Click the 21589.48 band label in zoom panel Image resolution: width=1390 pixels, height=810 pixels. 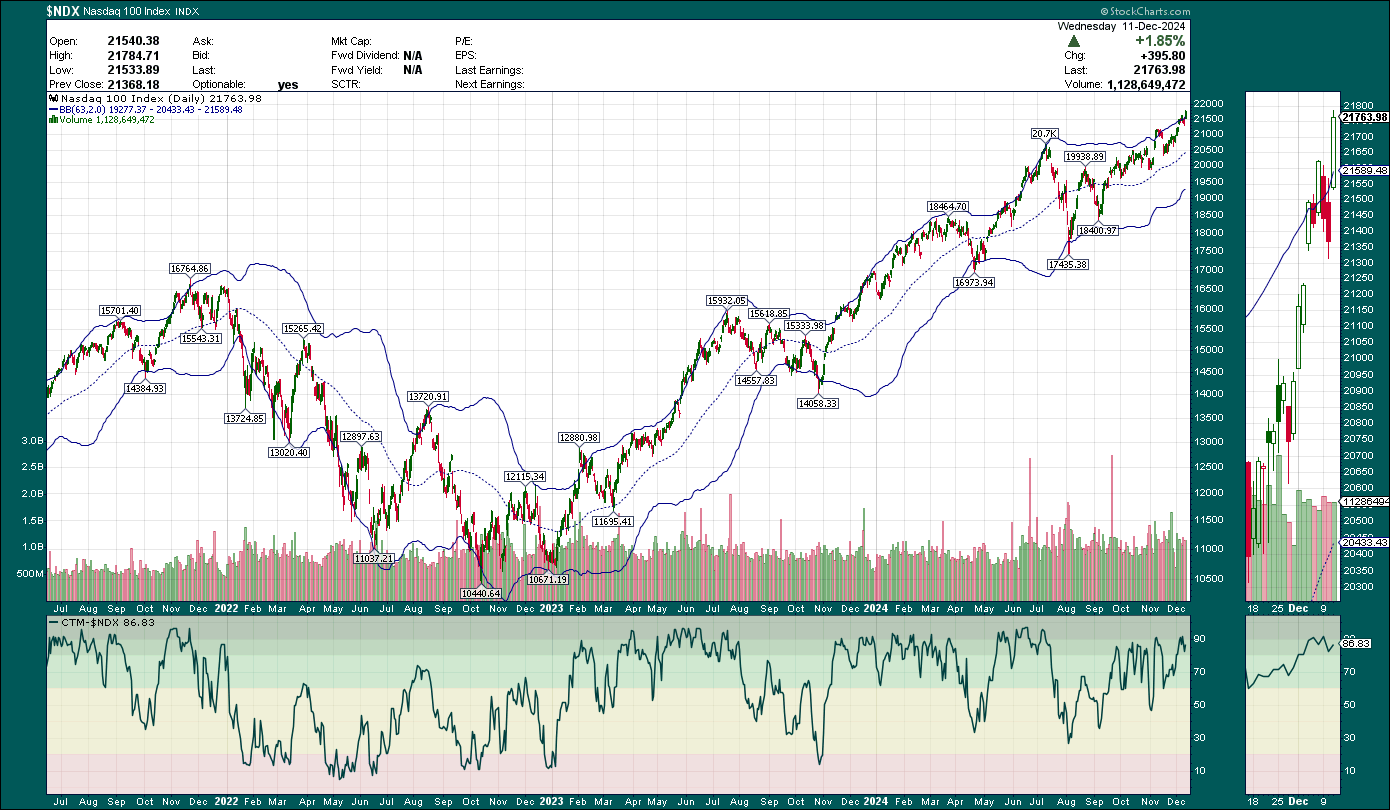coord(1364,171)
